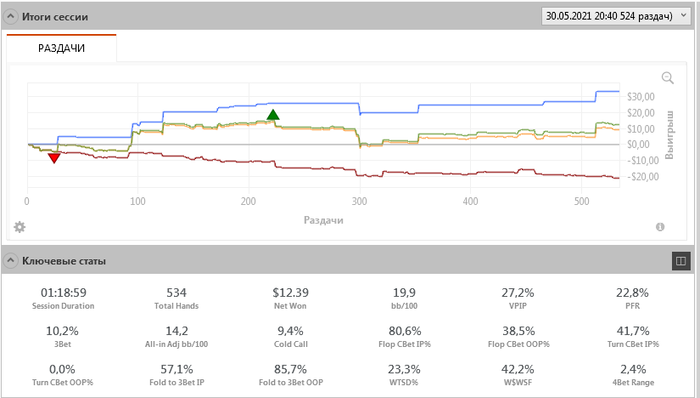Click the zoom out magnifier icon
The height and width of the screenshot is (398, 700).
[x=667, y=78]
